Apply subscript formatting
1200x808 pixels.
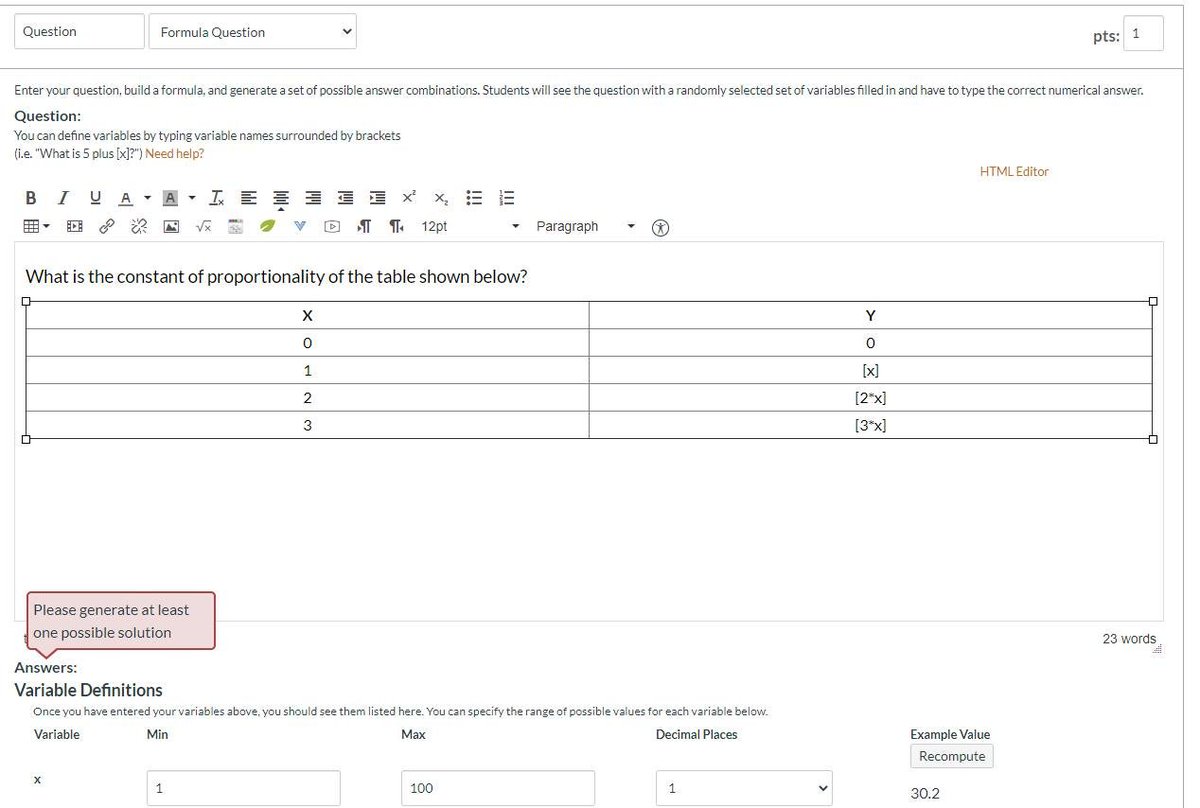pos(441,198)
